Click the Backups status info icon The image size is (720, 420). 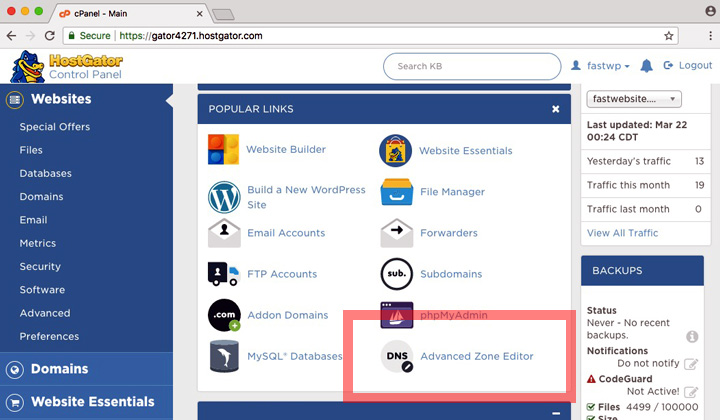point(692,336)
